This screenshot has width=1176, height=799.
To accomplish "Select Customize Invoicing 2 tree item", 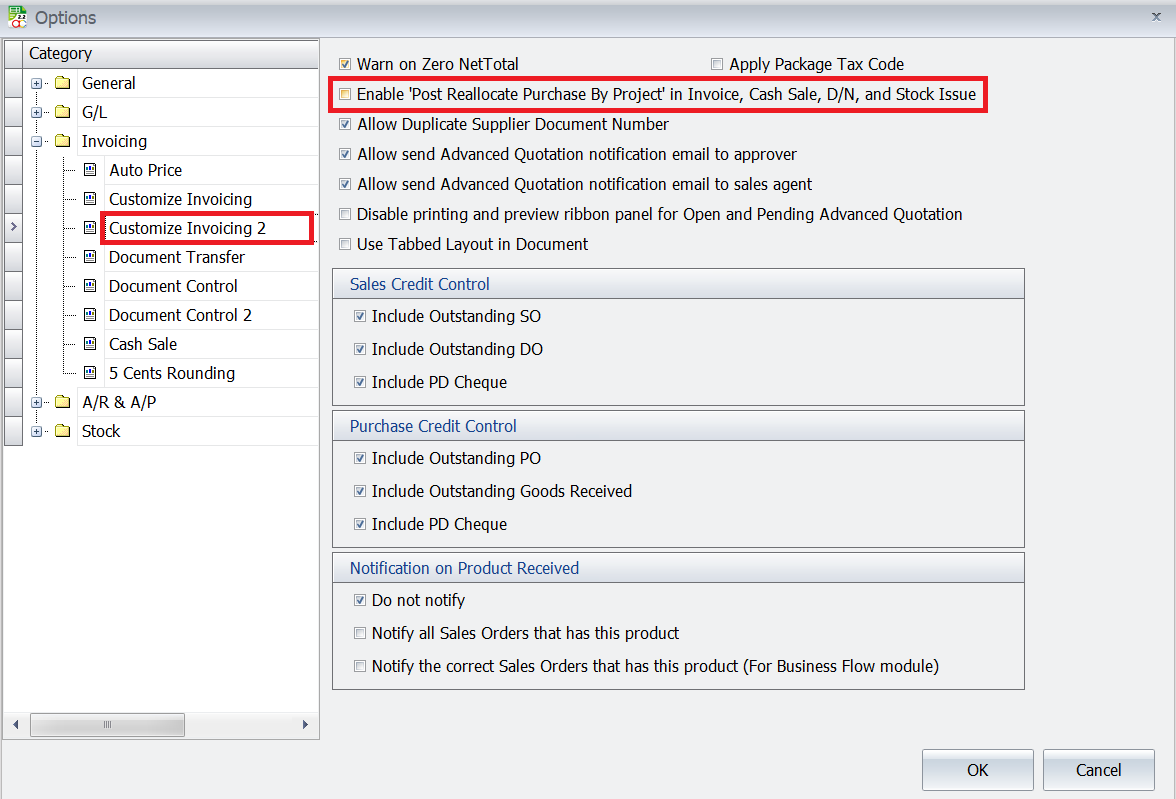I will coord(187,228).
